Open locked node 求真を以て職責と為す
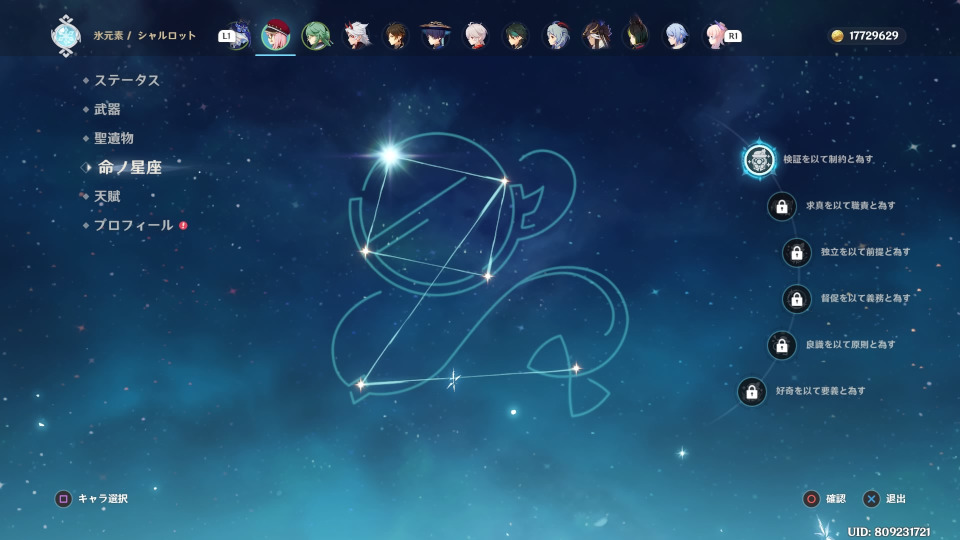Image resolution: width=960 pixels, height=540 pixels. (782, 206)
